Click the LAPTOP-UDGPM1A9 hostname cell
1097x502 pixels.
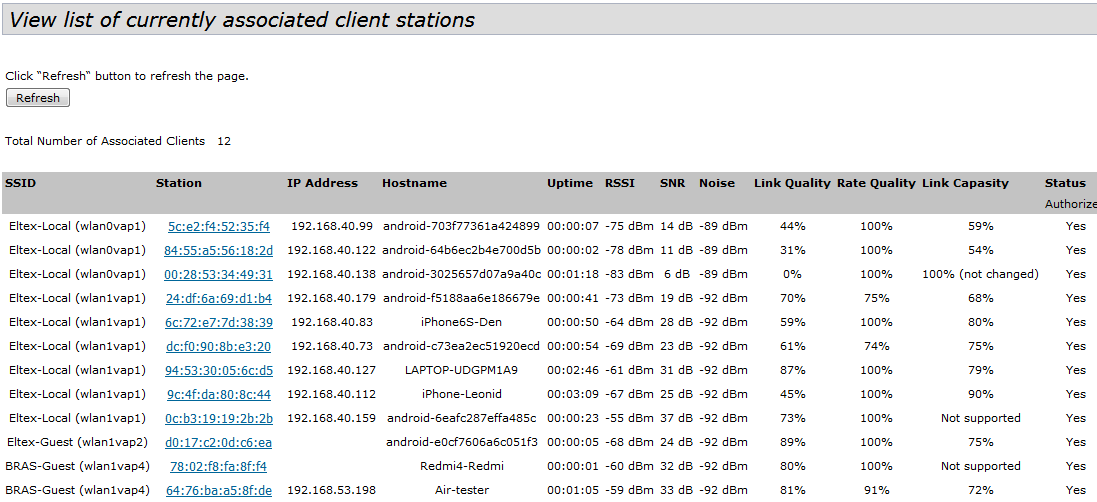462,370
